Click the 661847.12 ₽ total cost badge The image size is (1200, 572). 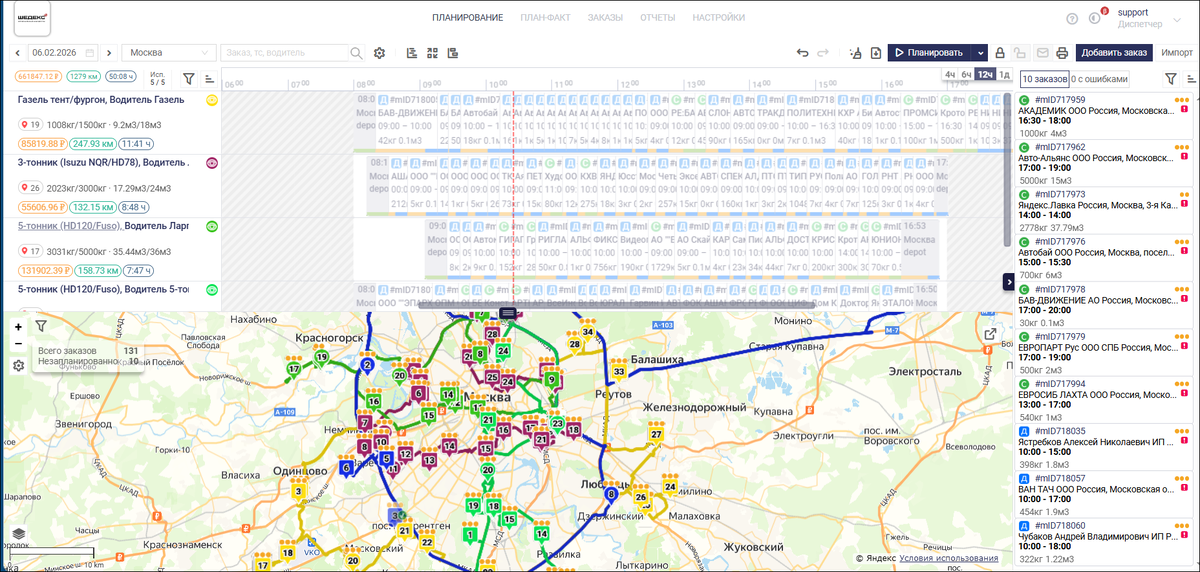pyautogui.click(x=38, y=76)
